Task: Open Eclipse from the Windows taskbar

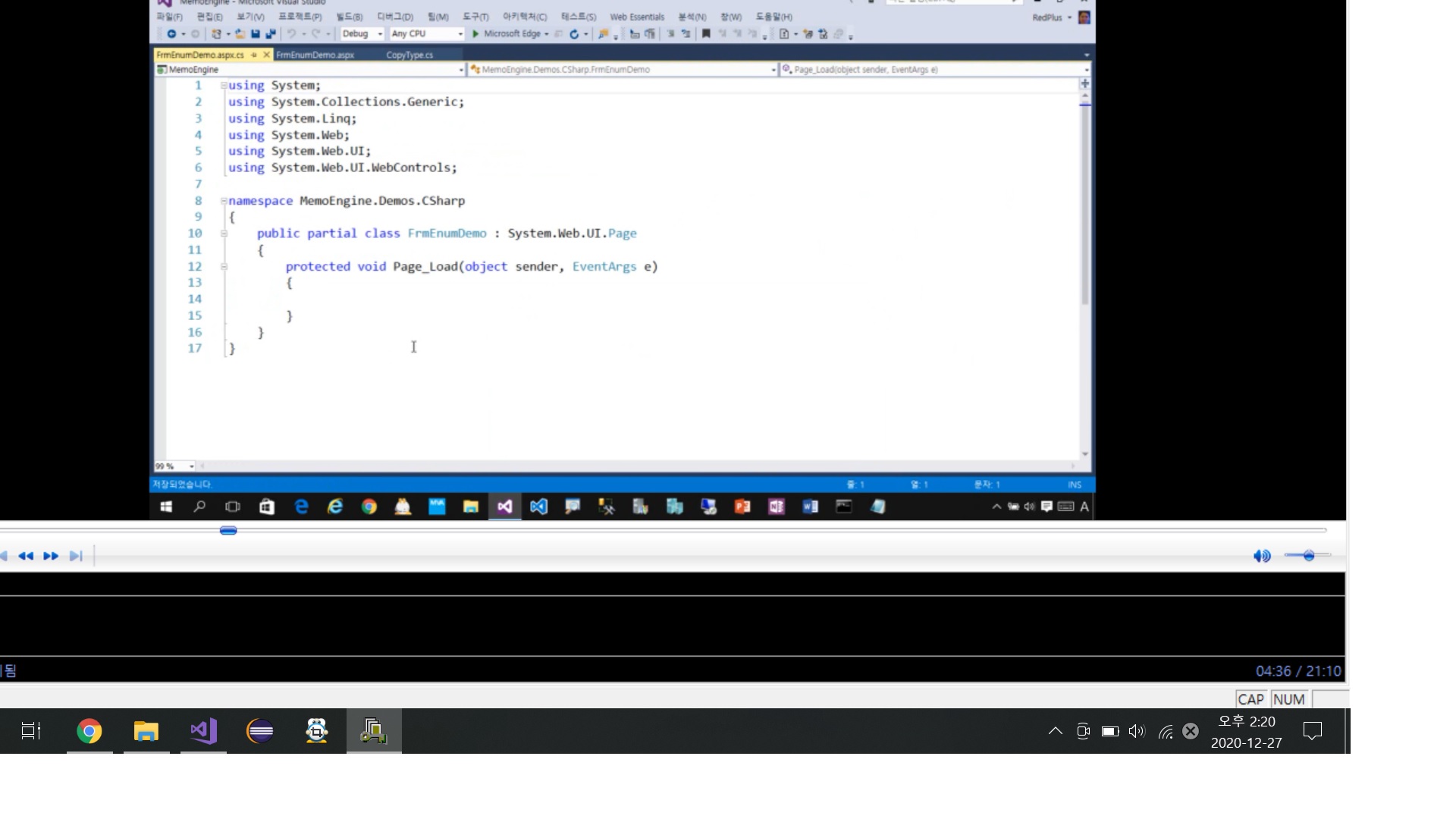Action: pos(260,731)
